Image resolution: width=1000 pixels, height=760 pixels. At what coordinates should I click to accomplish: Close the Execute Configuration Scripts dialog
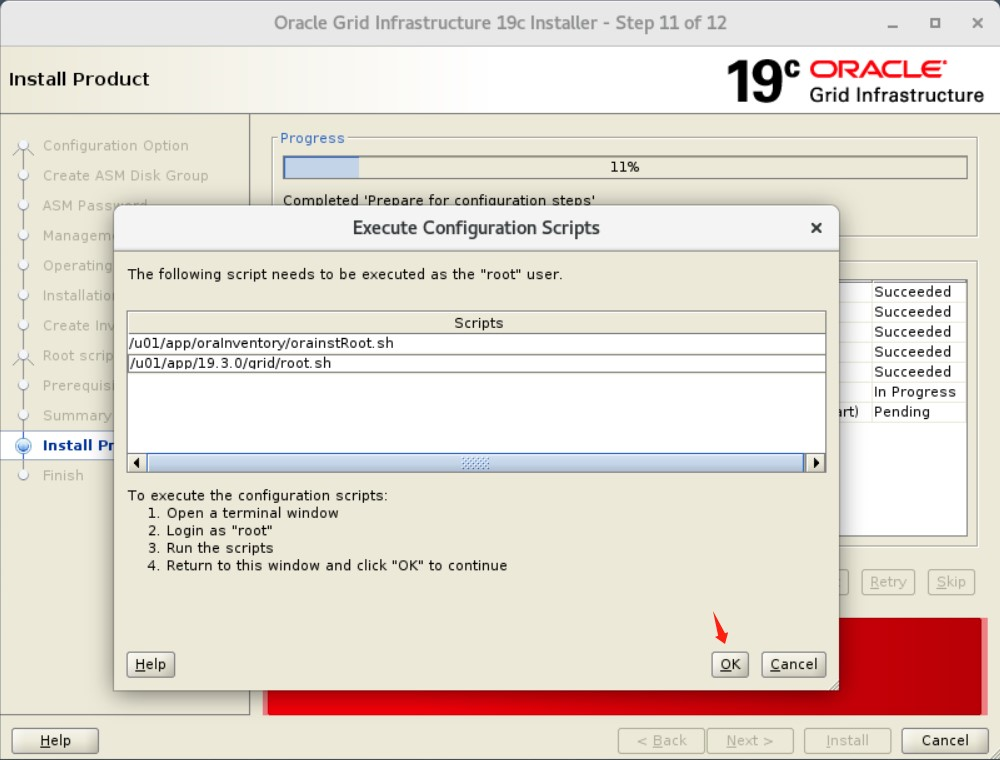816,228
